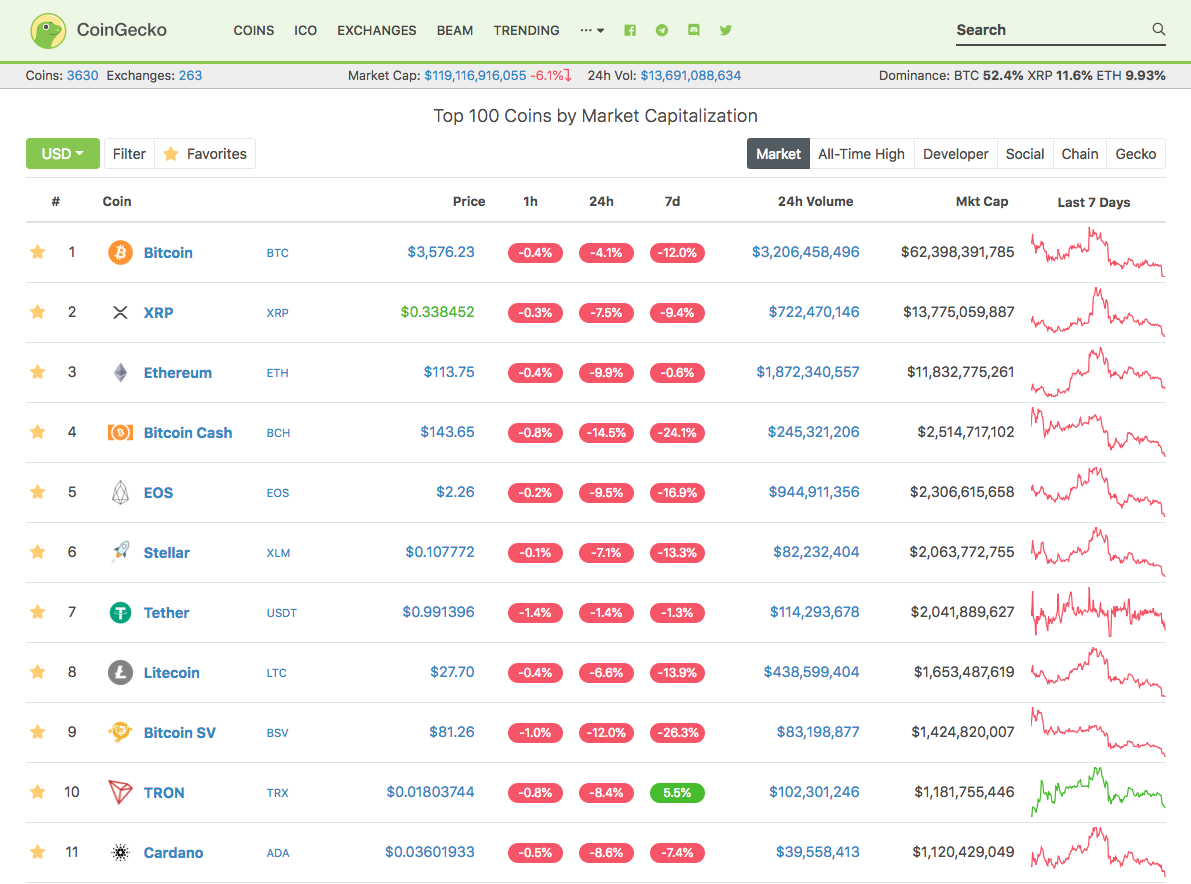The height and width of the screenshot is (884, 1191).
Task: Open the Facebook social icon
Action: click(630, 30)
